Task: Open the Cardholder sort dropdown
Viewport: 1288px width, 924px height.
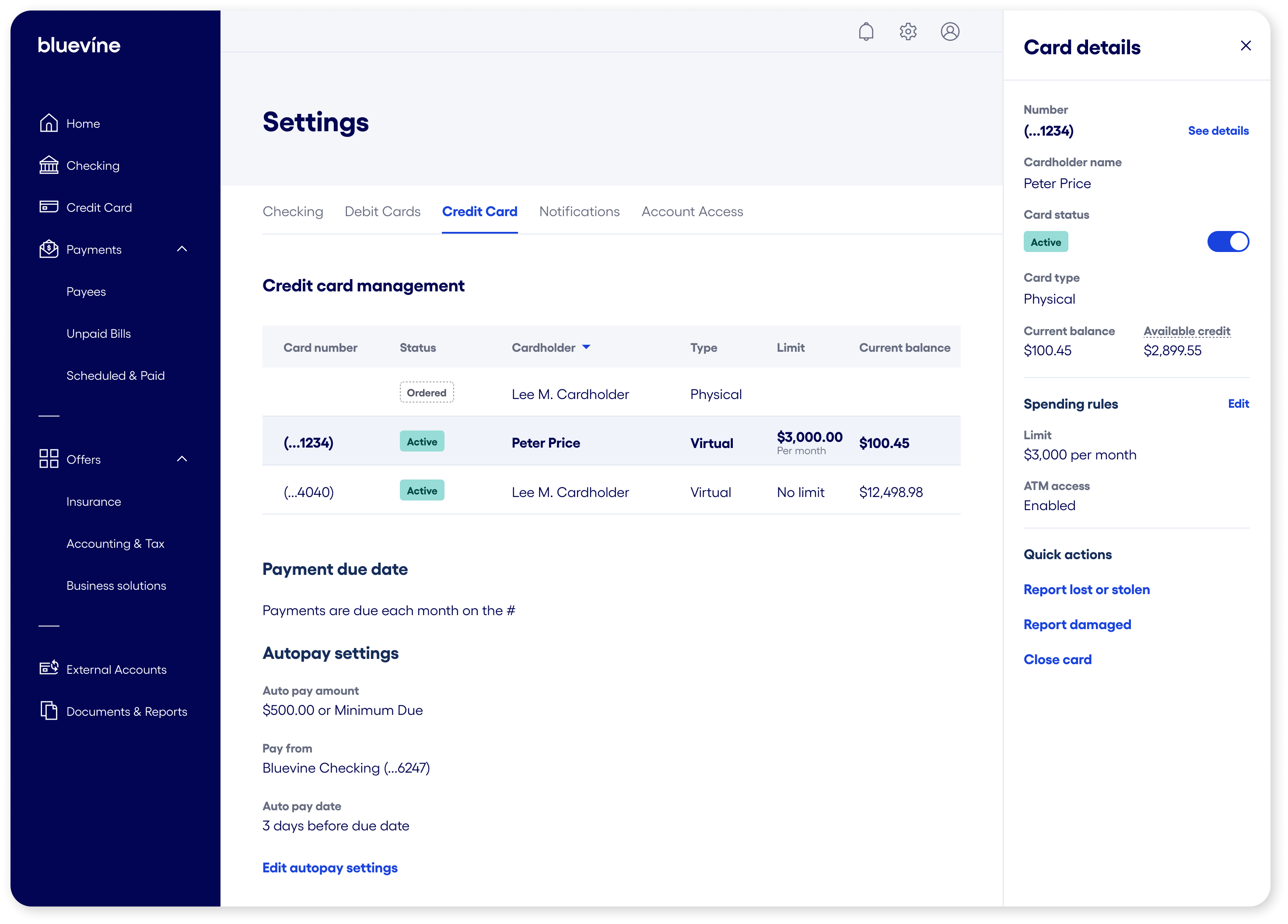Action: (x=587, y=347)
